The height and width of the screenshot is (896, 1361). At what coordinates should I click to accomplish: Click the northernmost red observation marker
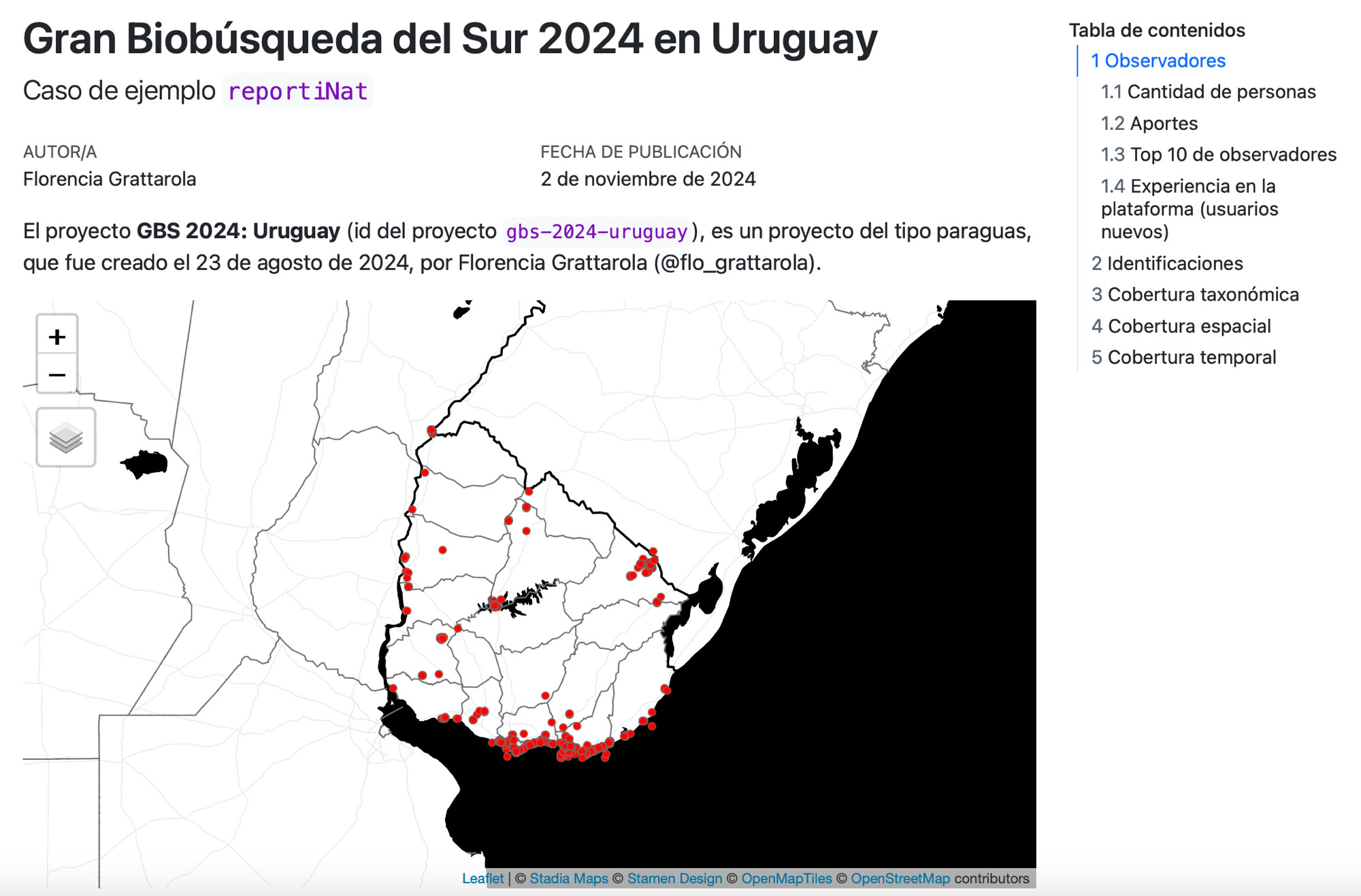pos(431,430)
